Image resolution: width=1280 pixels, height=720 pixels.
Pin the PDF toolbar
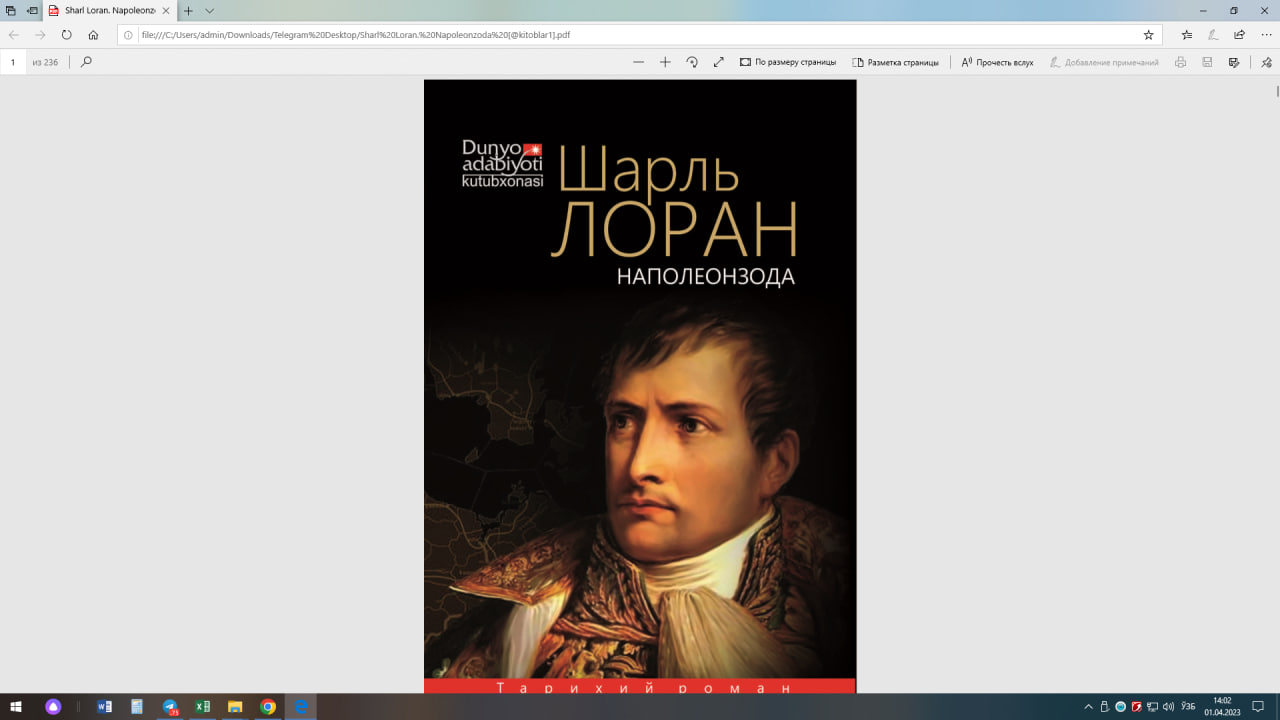point(1266,62)
